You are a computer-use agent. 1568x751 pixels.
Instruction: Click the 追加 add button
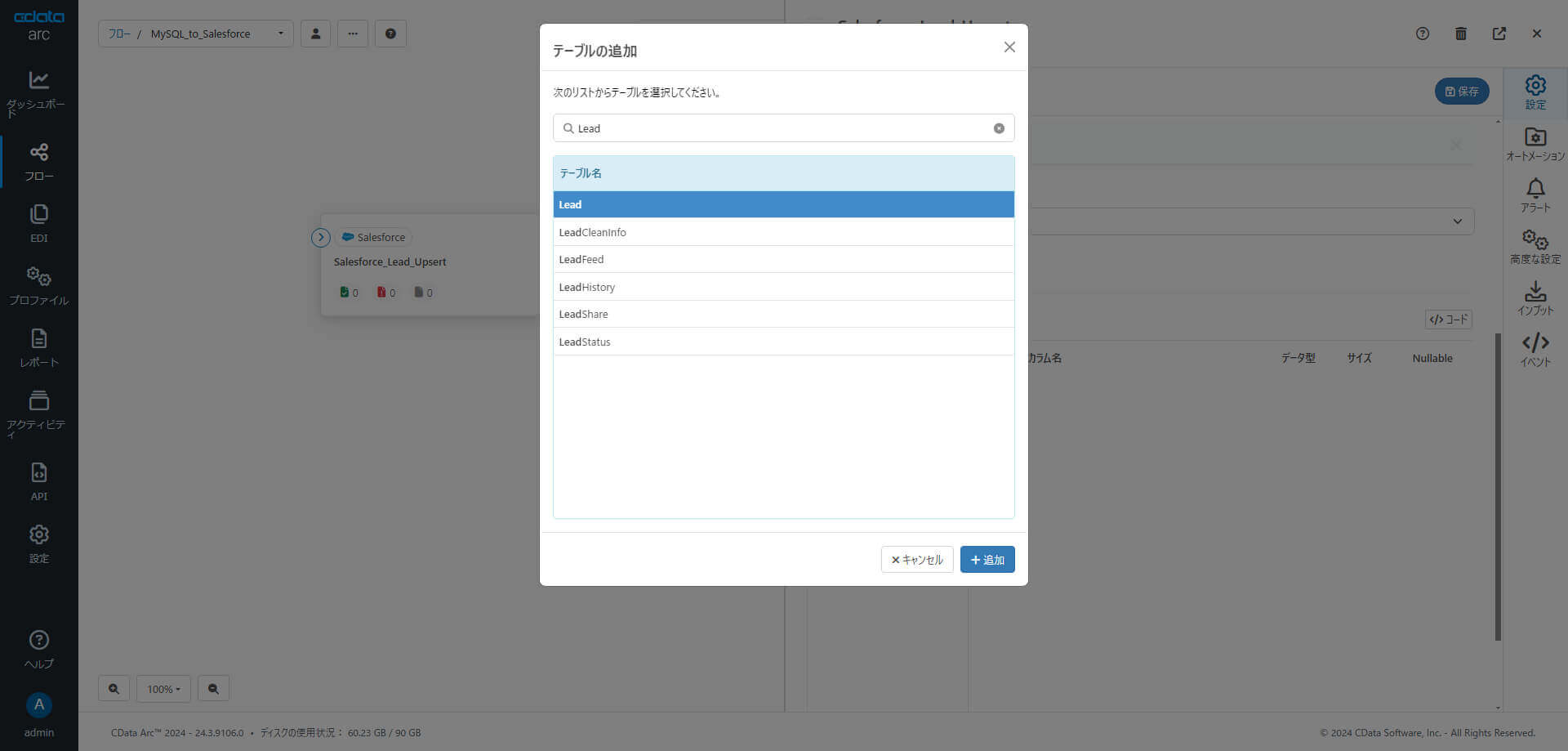(987, 560)
